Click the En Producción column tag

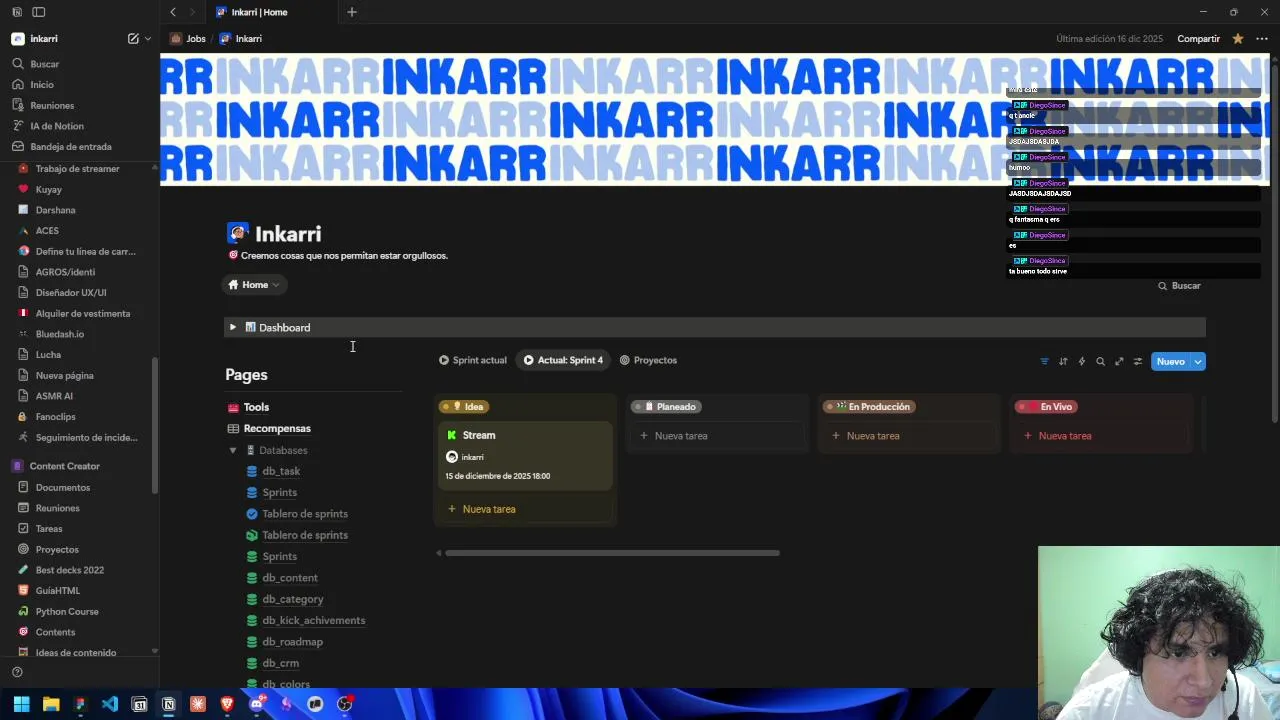[868, 407]
